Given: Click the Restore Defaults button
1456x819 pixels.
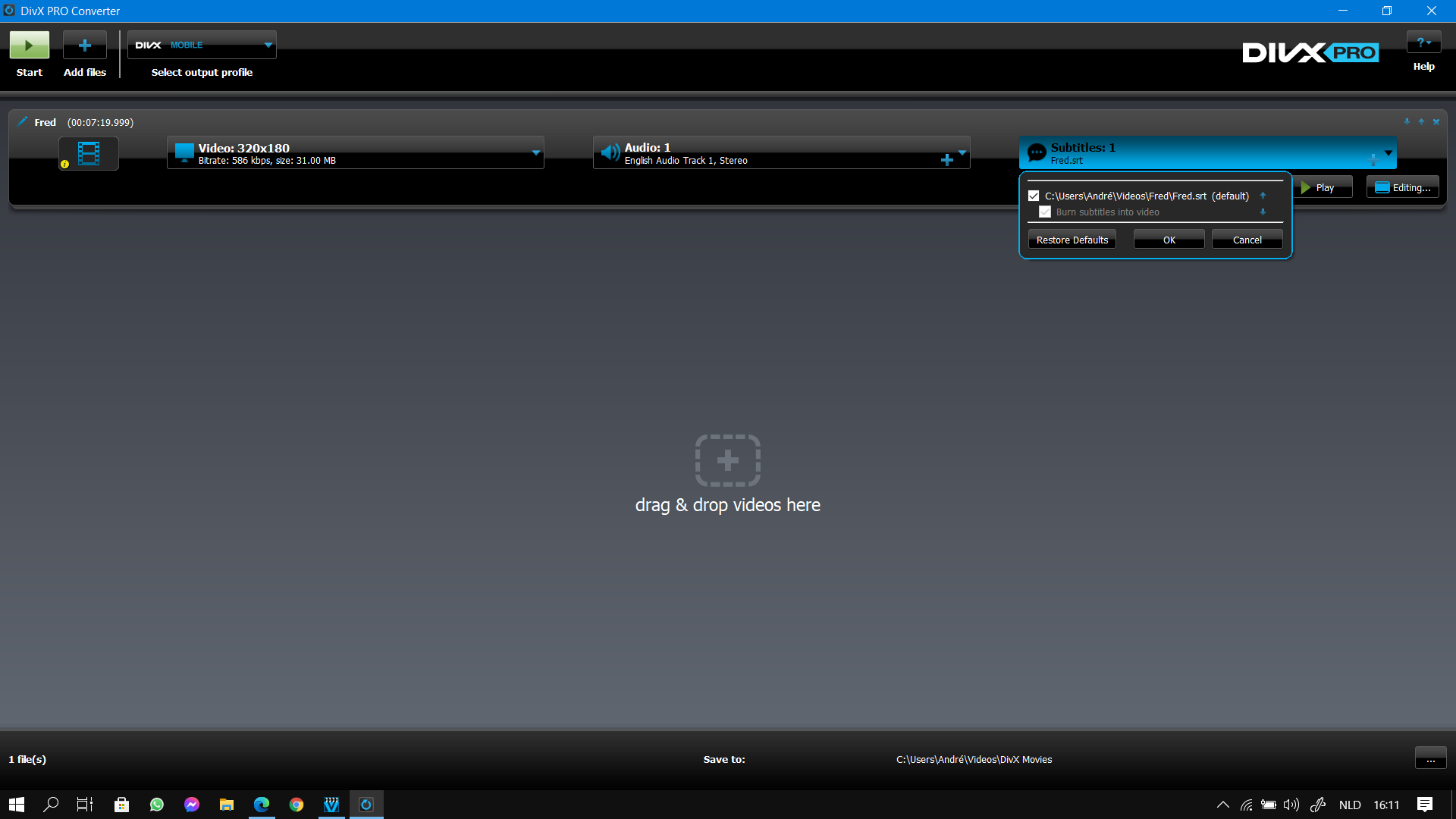Looking at the screenshot, I should click(1072, 240).
